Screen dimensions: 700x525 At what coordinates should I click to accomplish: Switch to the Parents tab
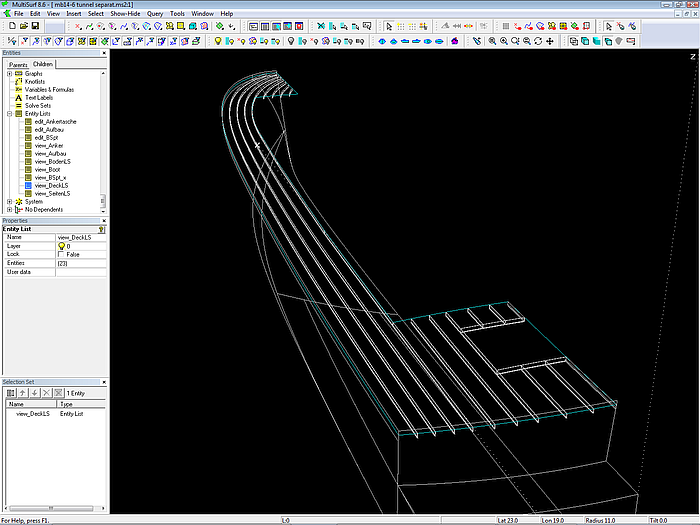click(18, 64)
